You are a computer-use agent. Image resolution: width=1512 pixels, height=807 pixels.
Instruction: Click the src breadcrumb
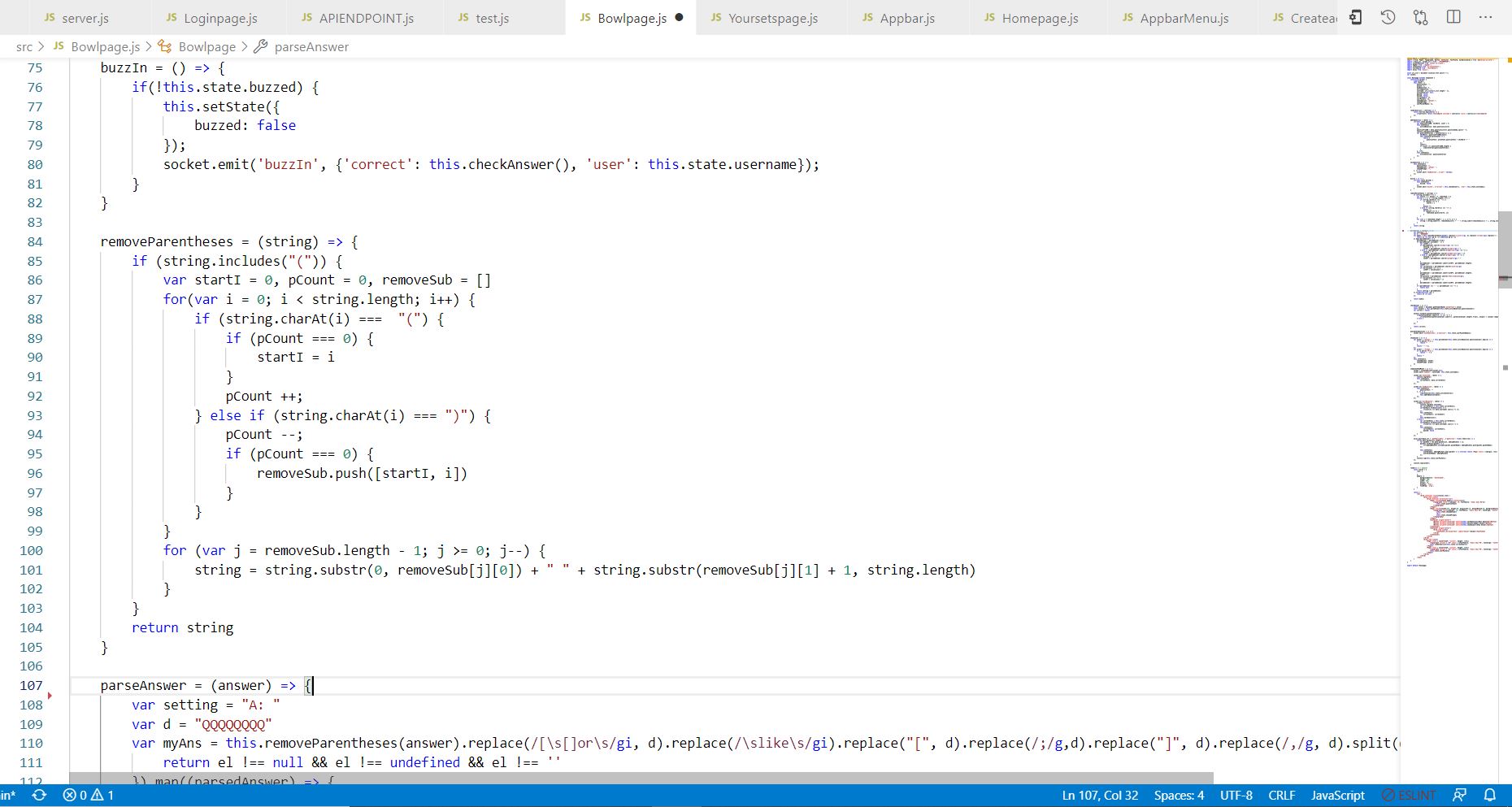[x=24, y=47]
